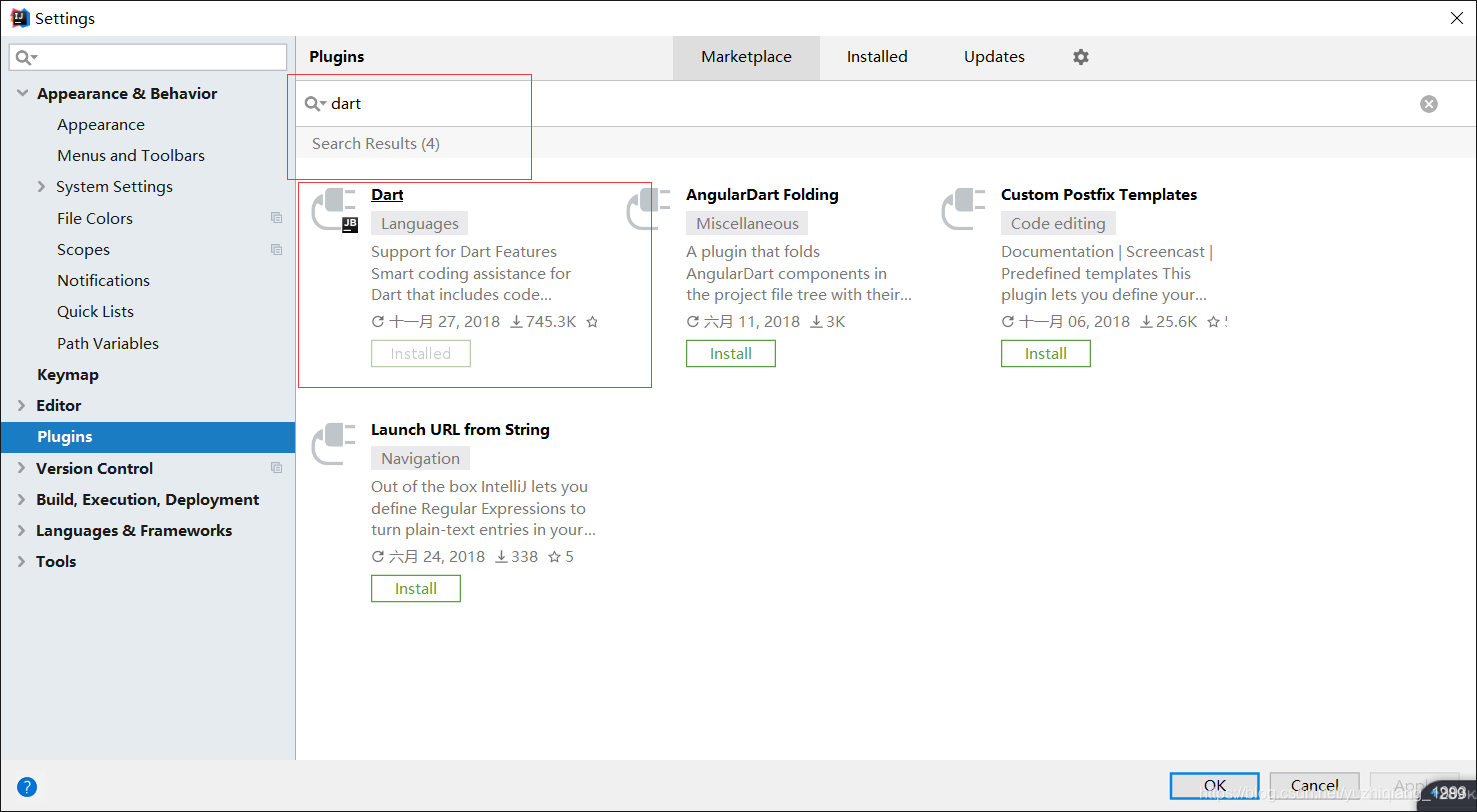Click the Dart plugin rating star
Viewport: 1477px width, 812px height.
coord(592,322)
